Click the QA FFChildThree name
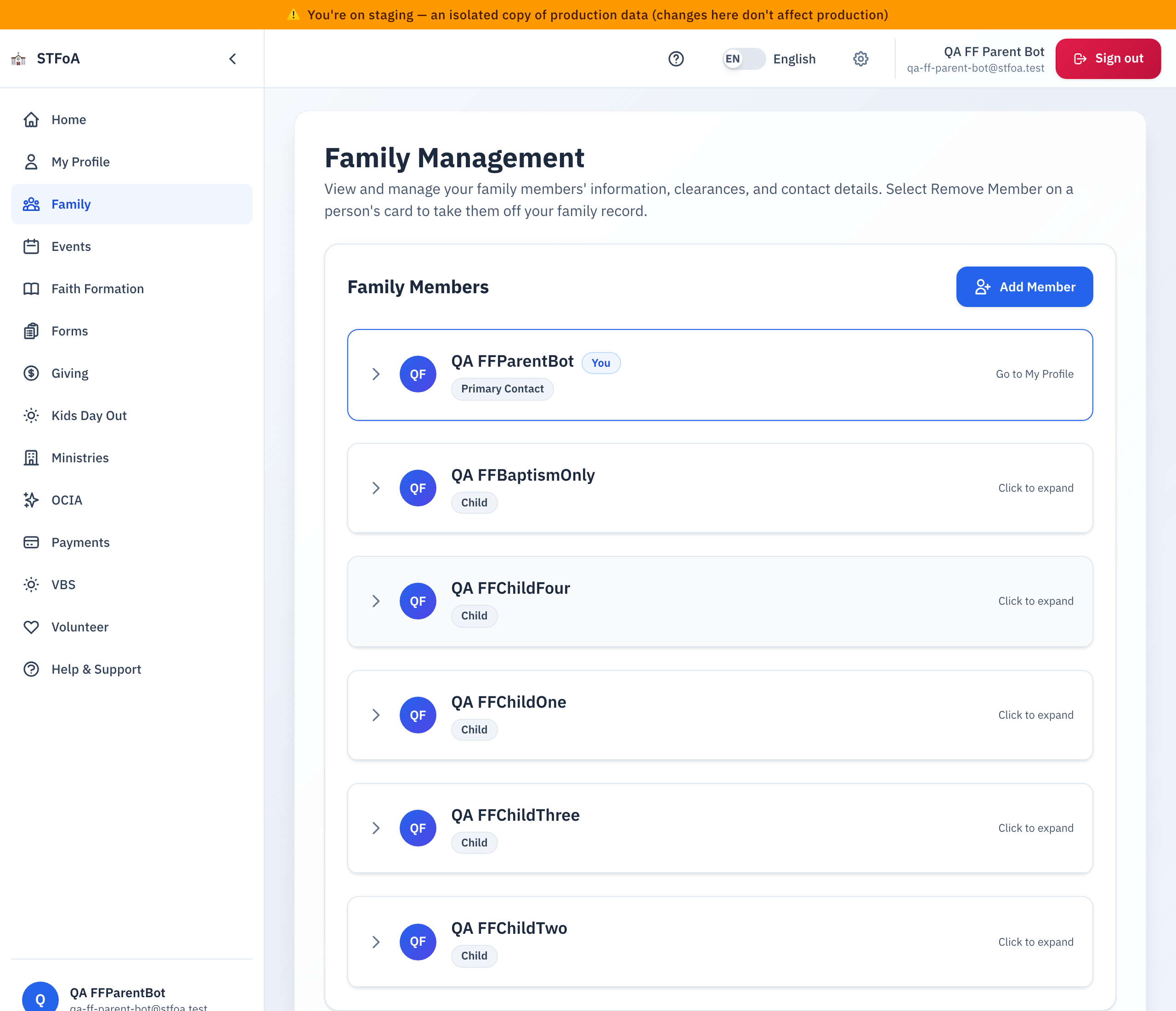The width and height of the screenshot is (1176, 1011). [x=515, y=815]
